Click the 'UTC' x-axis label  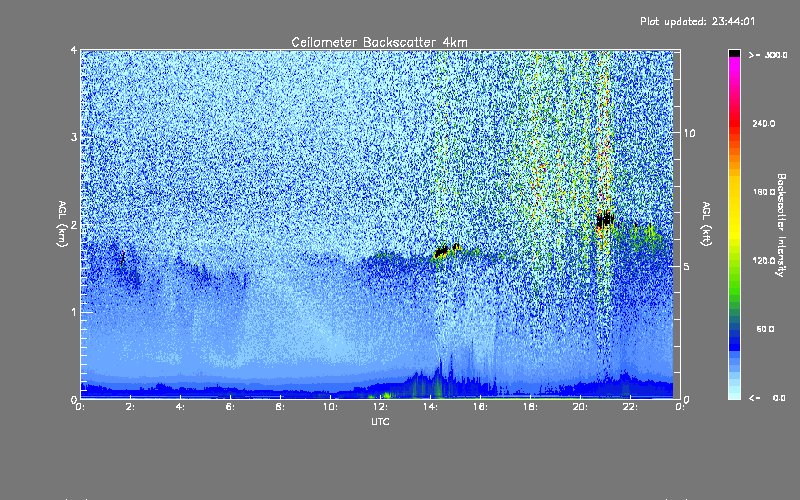[380, 421]
